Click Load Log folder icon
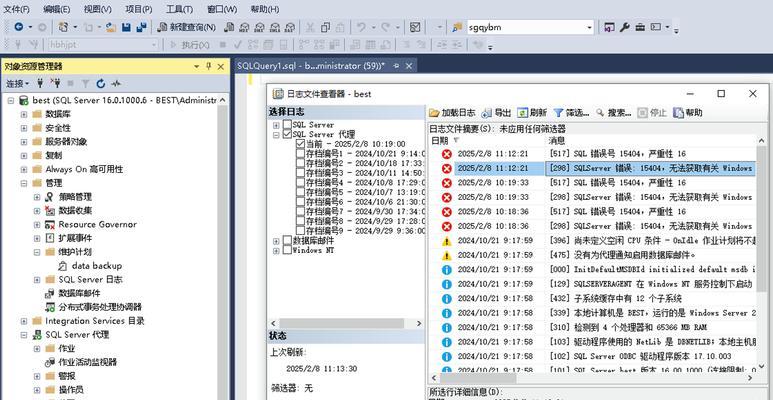773x400 pixels. click(x=434, y=113)
